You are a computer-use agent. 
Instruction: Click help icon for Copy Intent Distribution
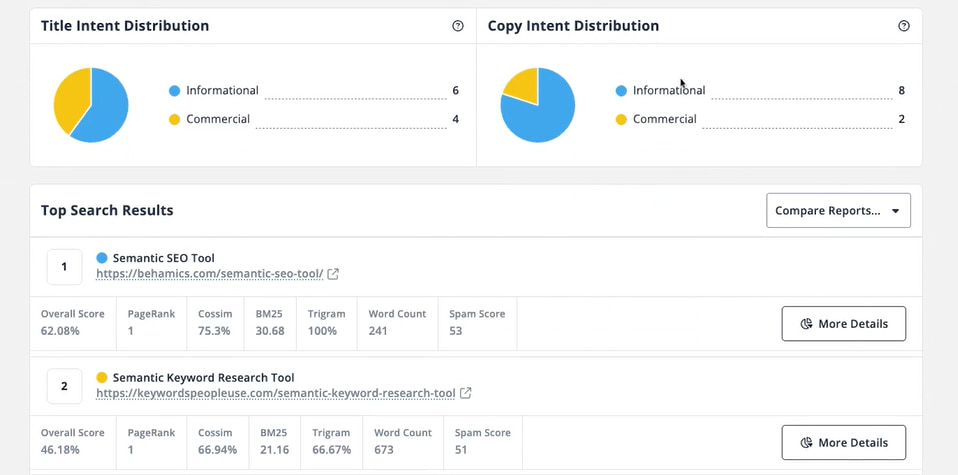pos(904,26)
